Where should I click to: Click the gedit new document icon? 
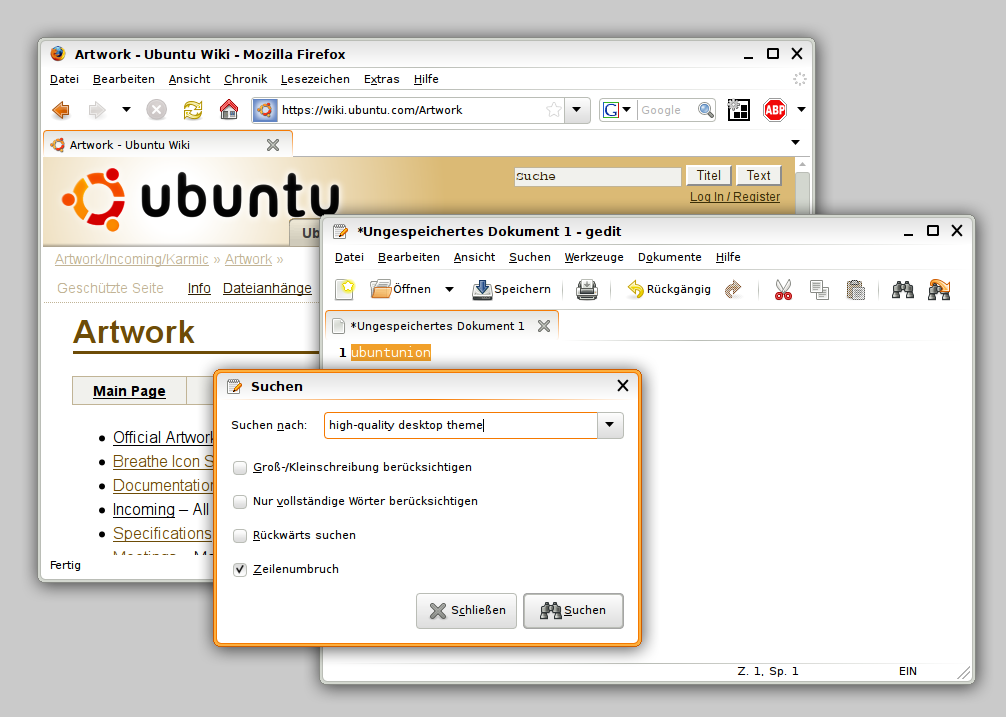pos(345,290)
